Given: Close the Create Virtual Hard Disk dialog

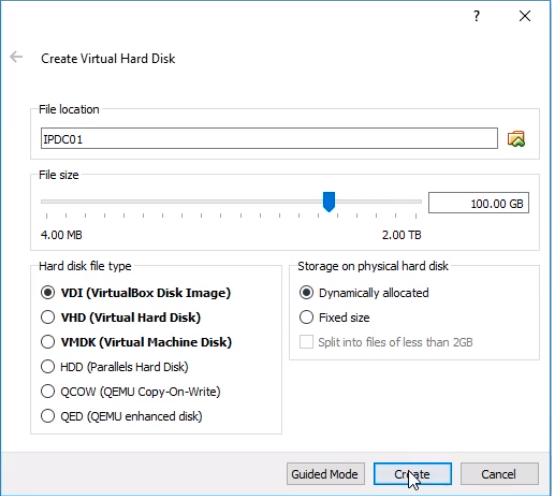Looking at the screenshot, I should coord(525,16).
